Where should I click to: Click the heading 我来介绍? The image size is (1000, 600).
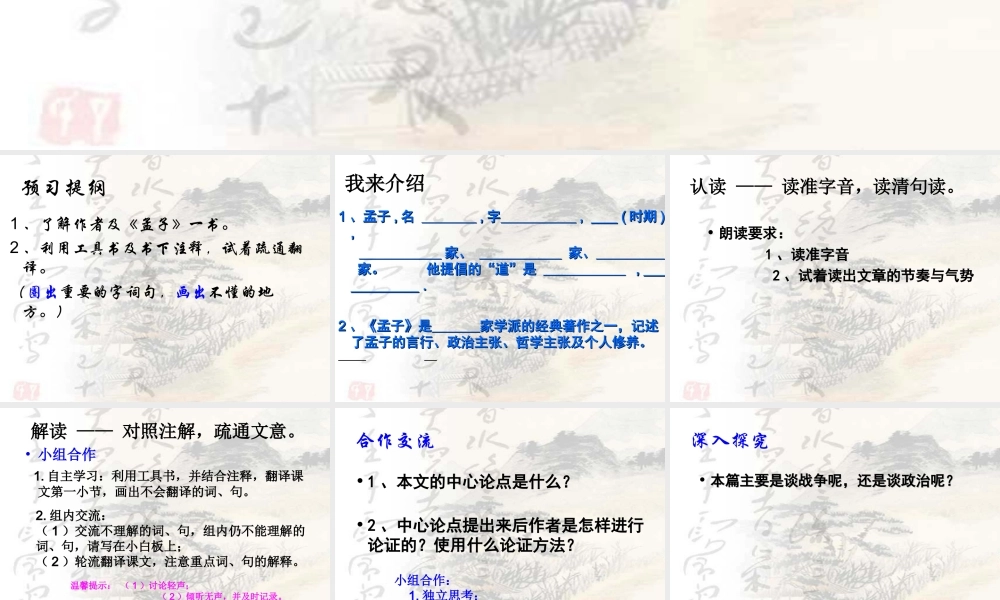[x=385, y=184]
